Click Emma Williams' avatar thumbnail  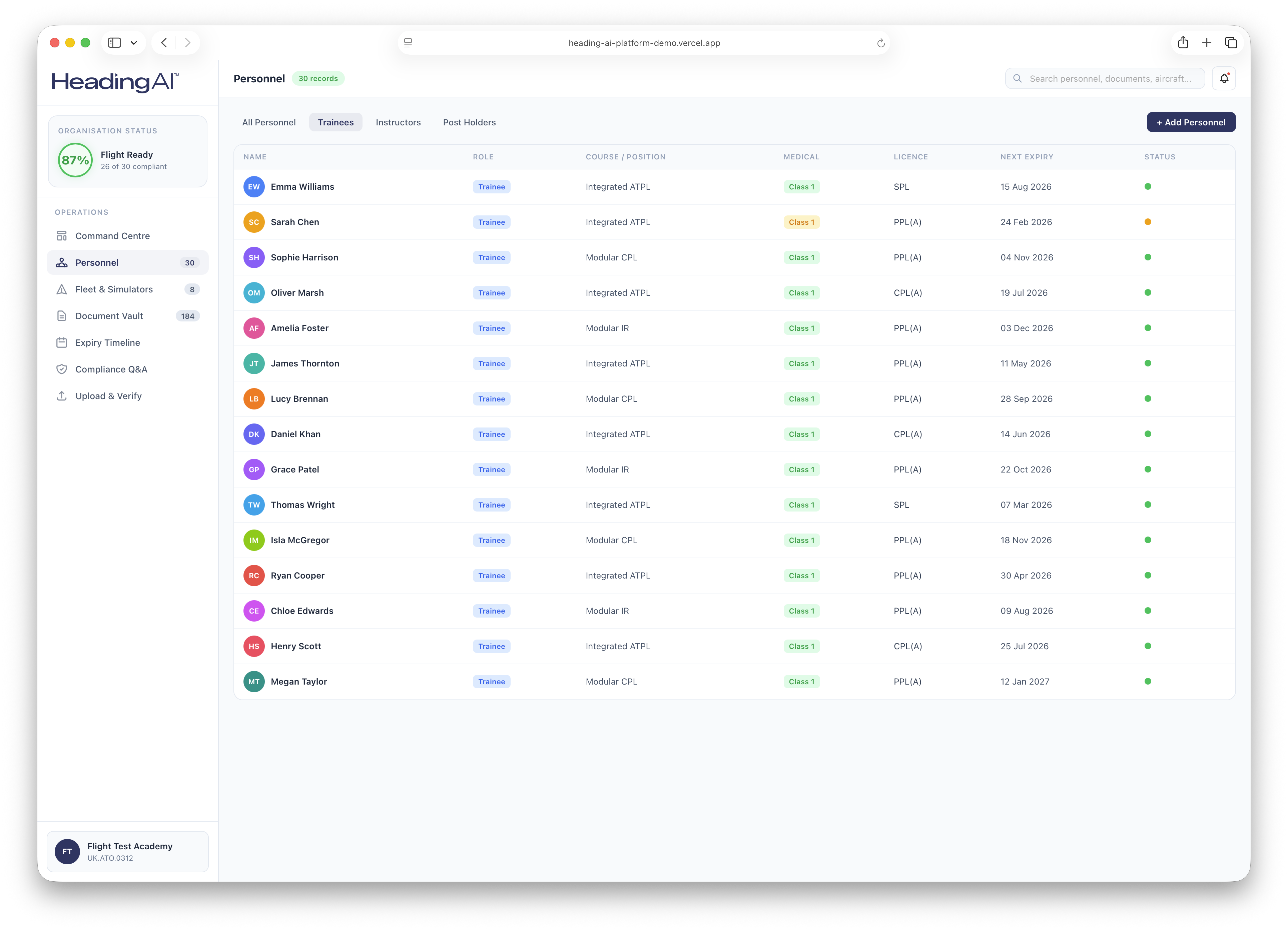[x=254, y=186]
